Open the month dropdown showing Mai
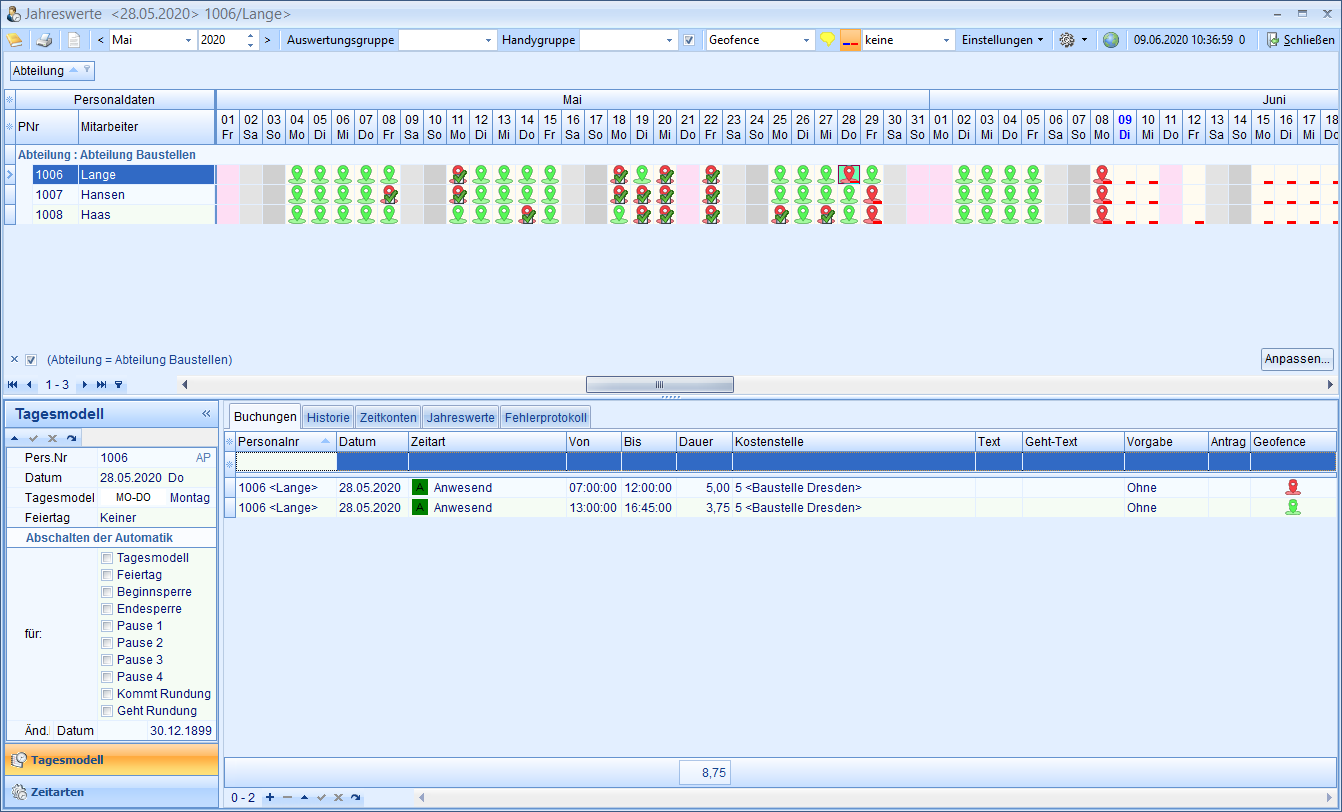This screenshot has width=1342, height=812. pos(189,41)
